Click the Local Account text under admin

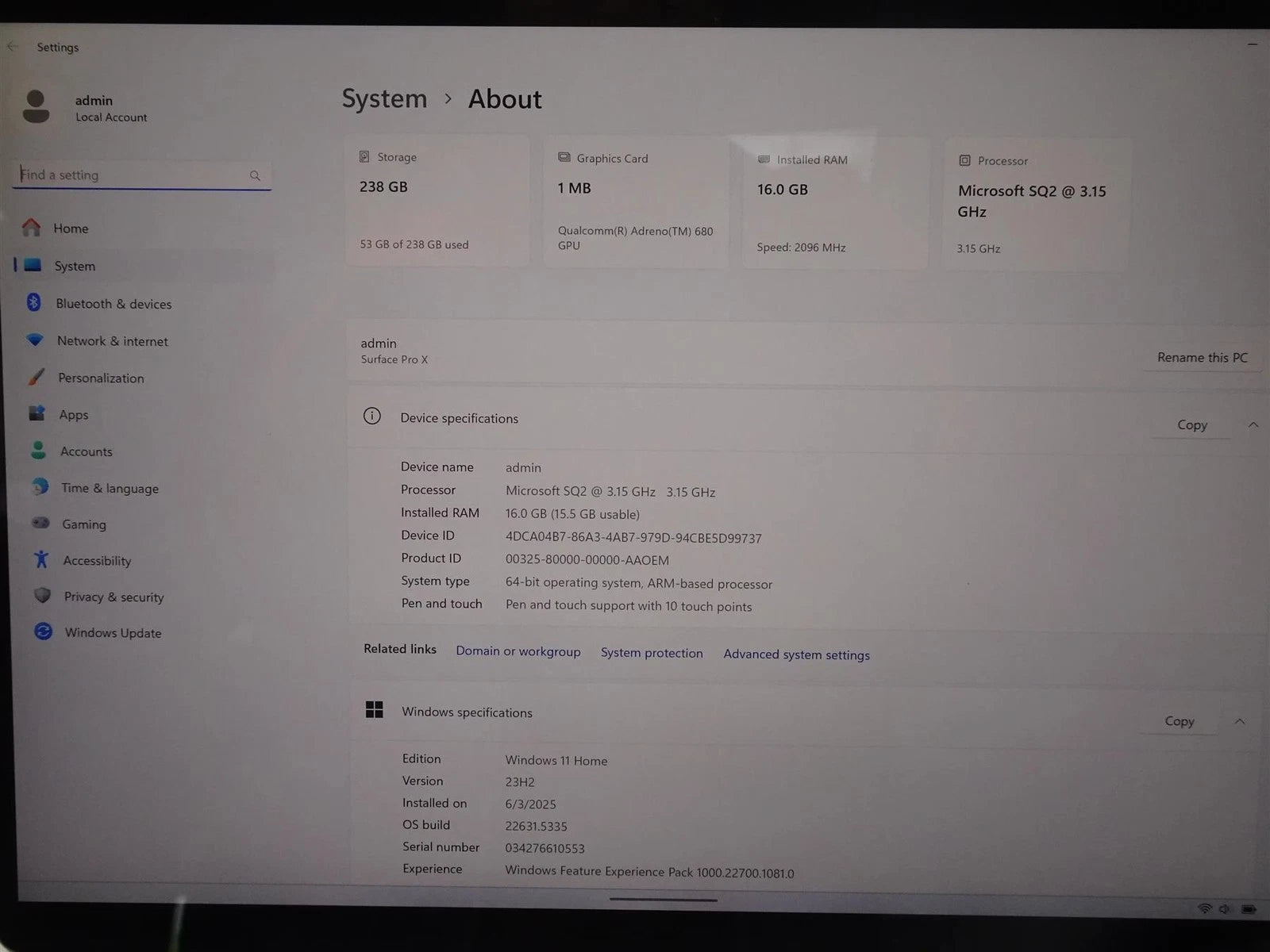[111, 117]
